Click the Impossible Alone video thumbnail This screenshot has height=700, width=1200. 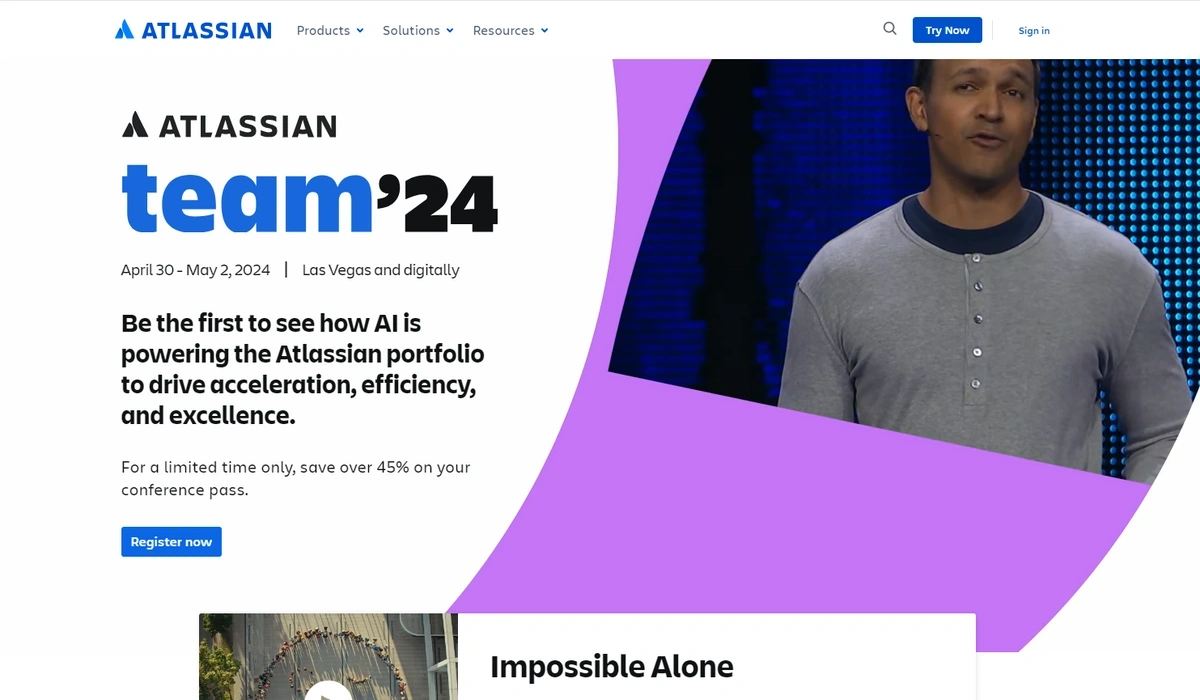(328, 657)
